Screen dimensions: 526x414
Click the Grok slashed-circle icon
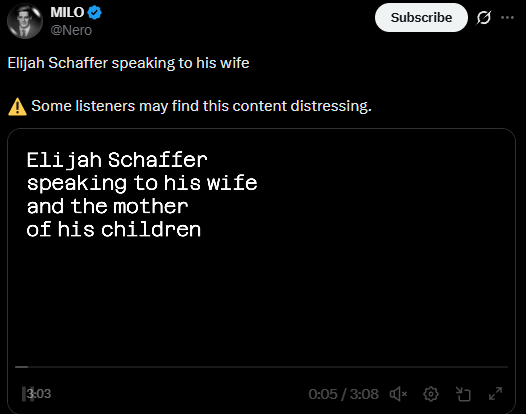click(x=484, y=17)
